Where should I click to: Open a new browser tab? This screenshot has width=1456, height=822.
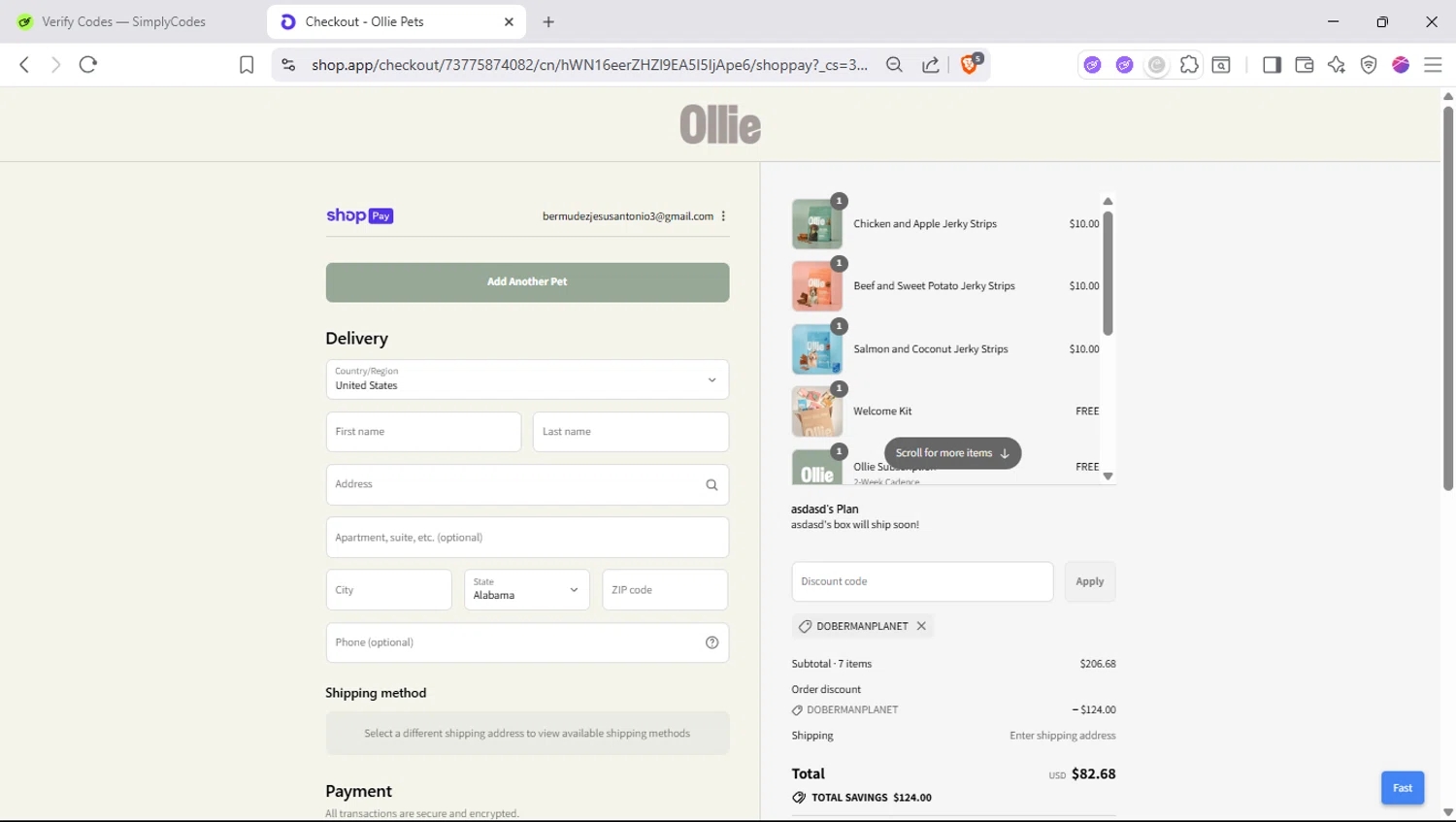point(548,21)
